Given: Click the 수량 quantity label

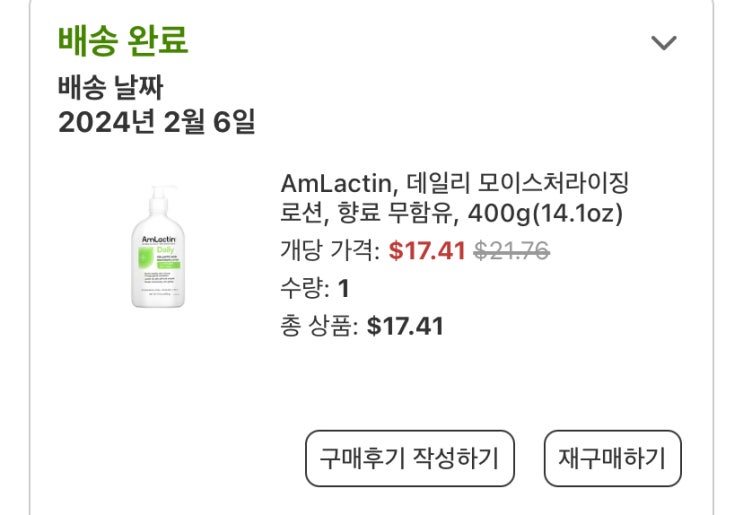Looking at the screenshot, I should pyautogui.click(x=304, y=289).
